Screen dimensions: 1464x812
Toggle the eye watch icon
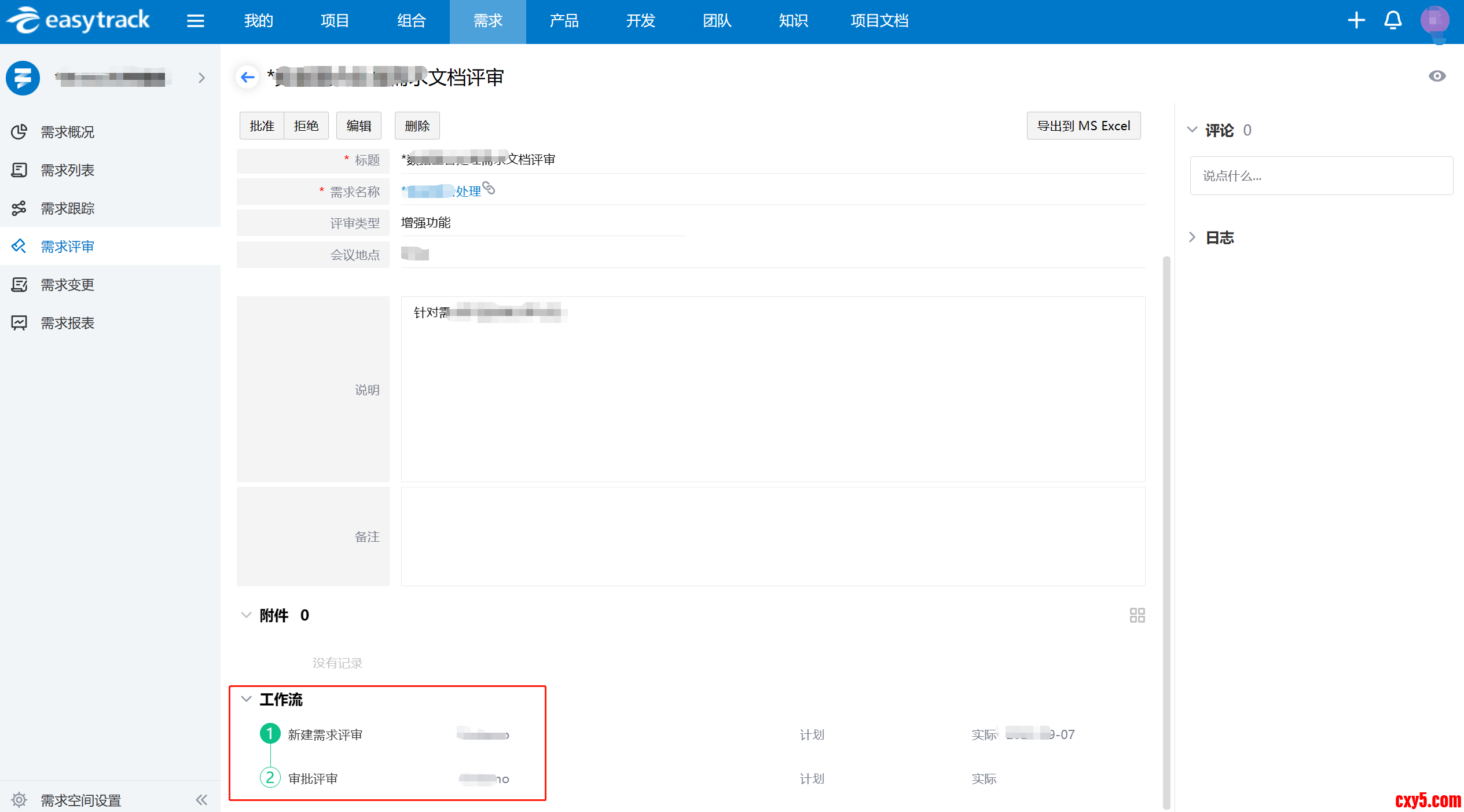(x=1437, y=76)
